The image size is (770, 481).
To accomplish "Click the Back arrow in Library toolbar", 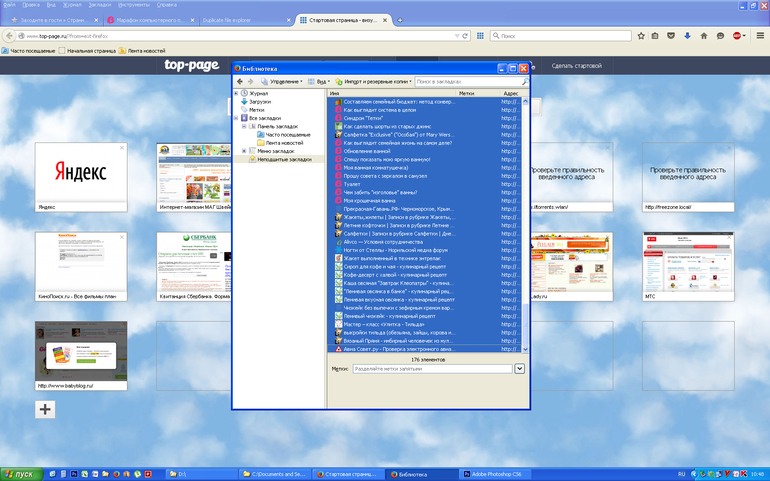I will 240,81.
